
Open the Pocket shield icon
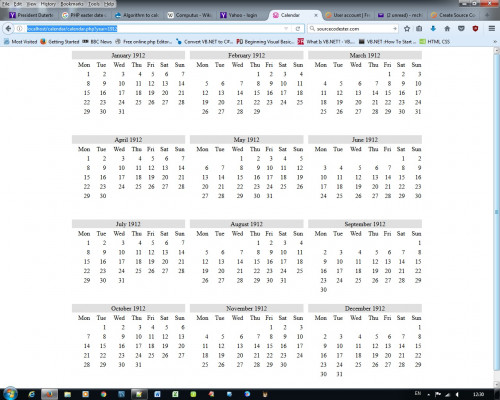[461, 29]
